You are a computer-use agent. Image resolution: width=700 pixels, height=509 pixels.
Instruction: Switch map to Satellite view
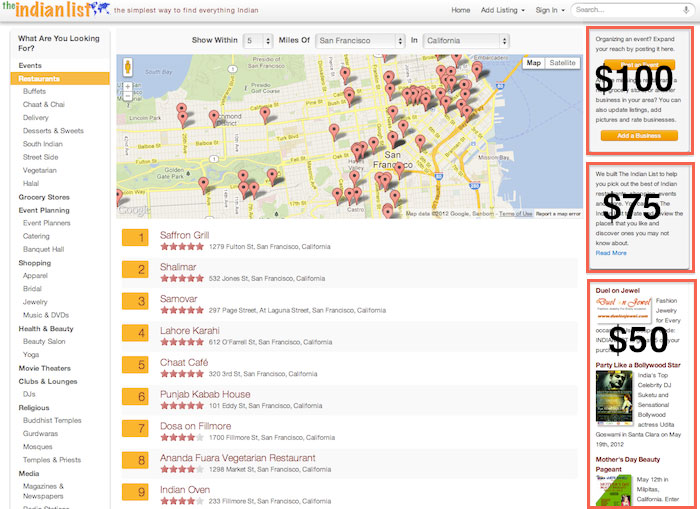click(x=562, y=63)
